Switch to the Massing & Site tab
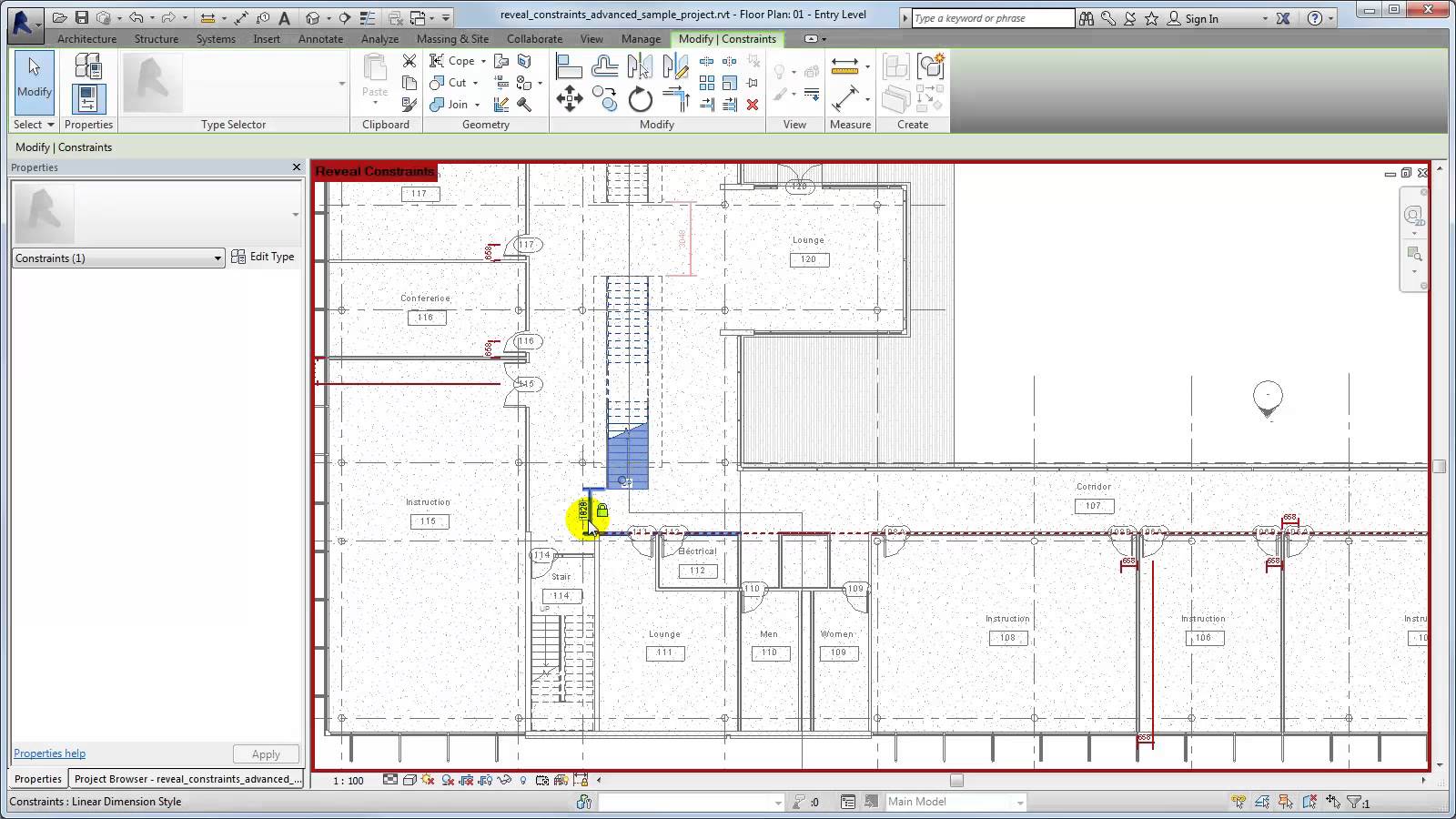Viewport: 1456px width, 819px height. 452,39
